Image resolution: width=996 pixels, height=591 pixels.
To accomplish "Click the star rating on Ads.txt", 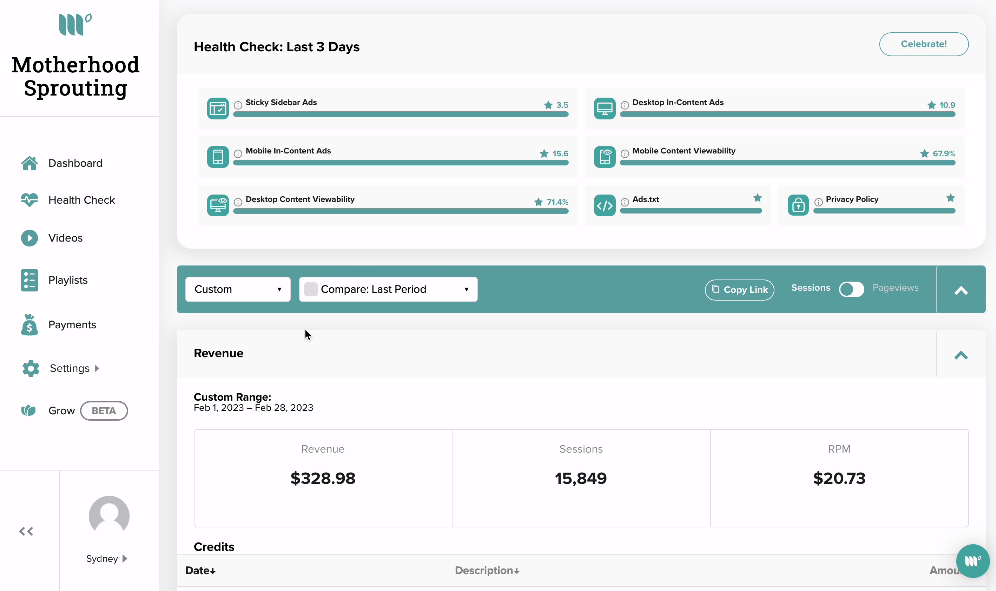I will point(757,198).
